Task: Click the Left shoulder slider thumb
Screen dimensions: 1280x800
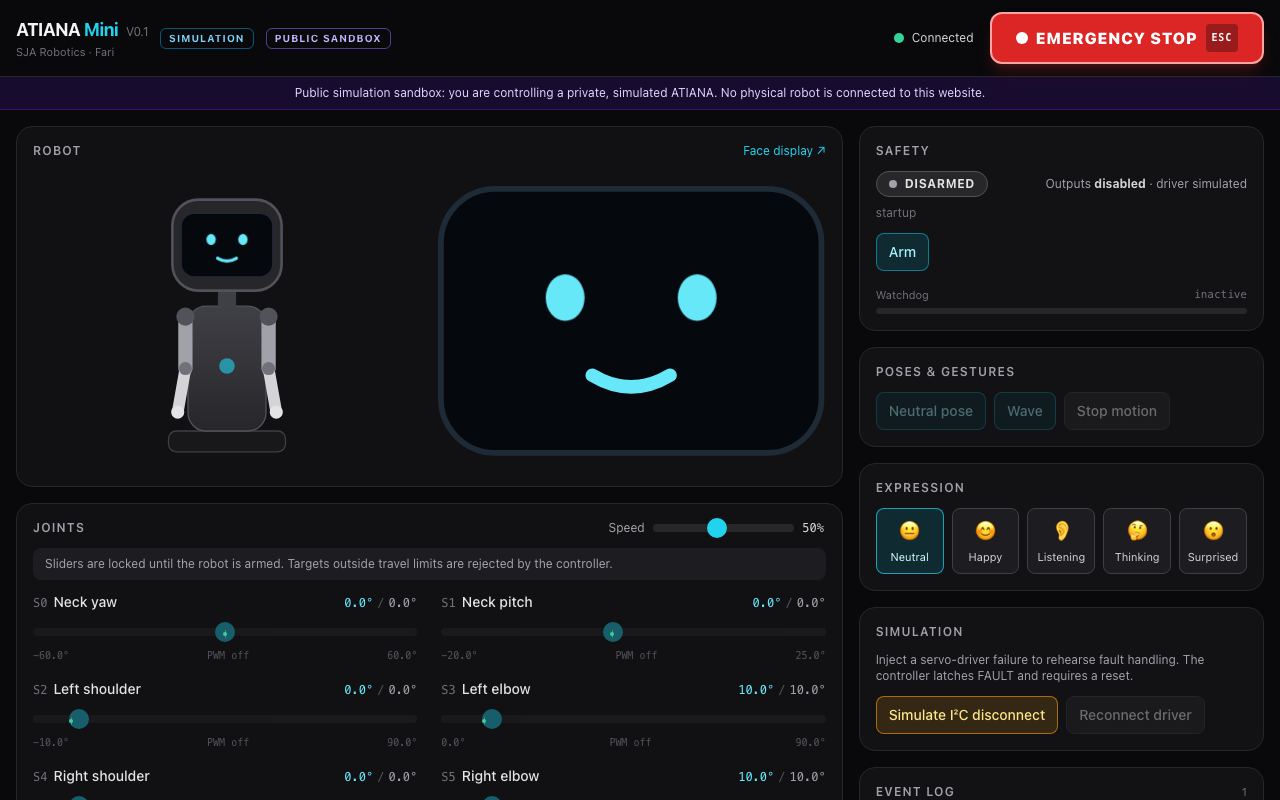Action: (79, 719)
